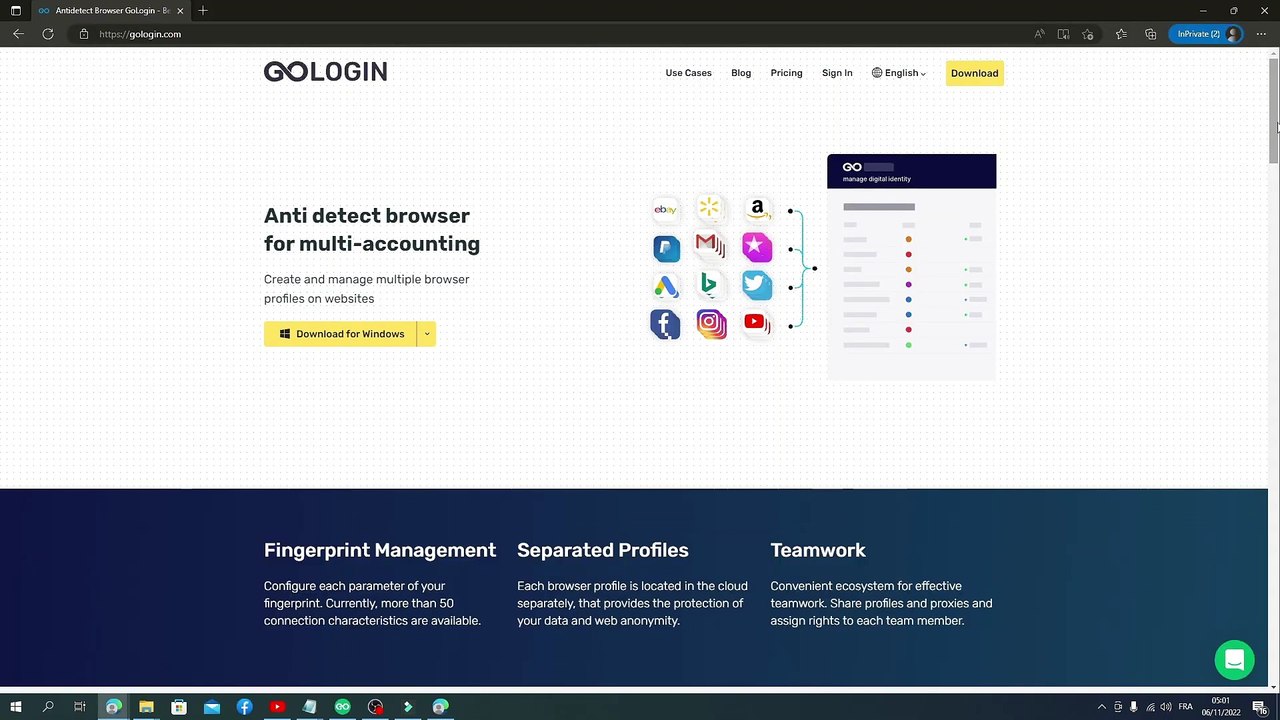
Task: Click the Facebook icon in the app grid
Action: [x=665, y=324]
